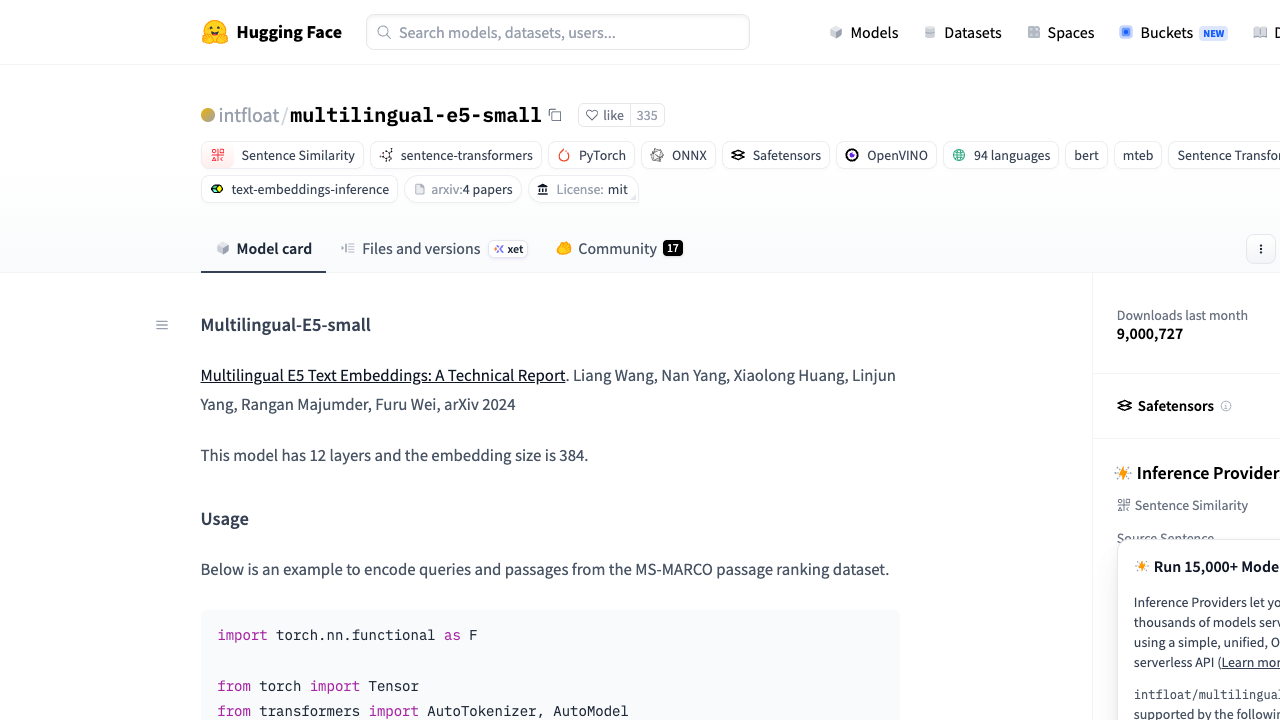
Task: Switch to Files and versions tab
Action: point(434,249)
